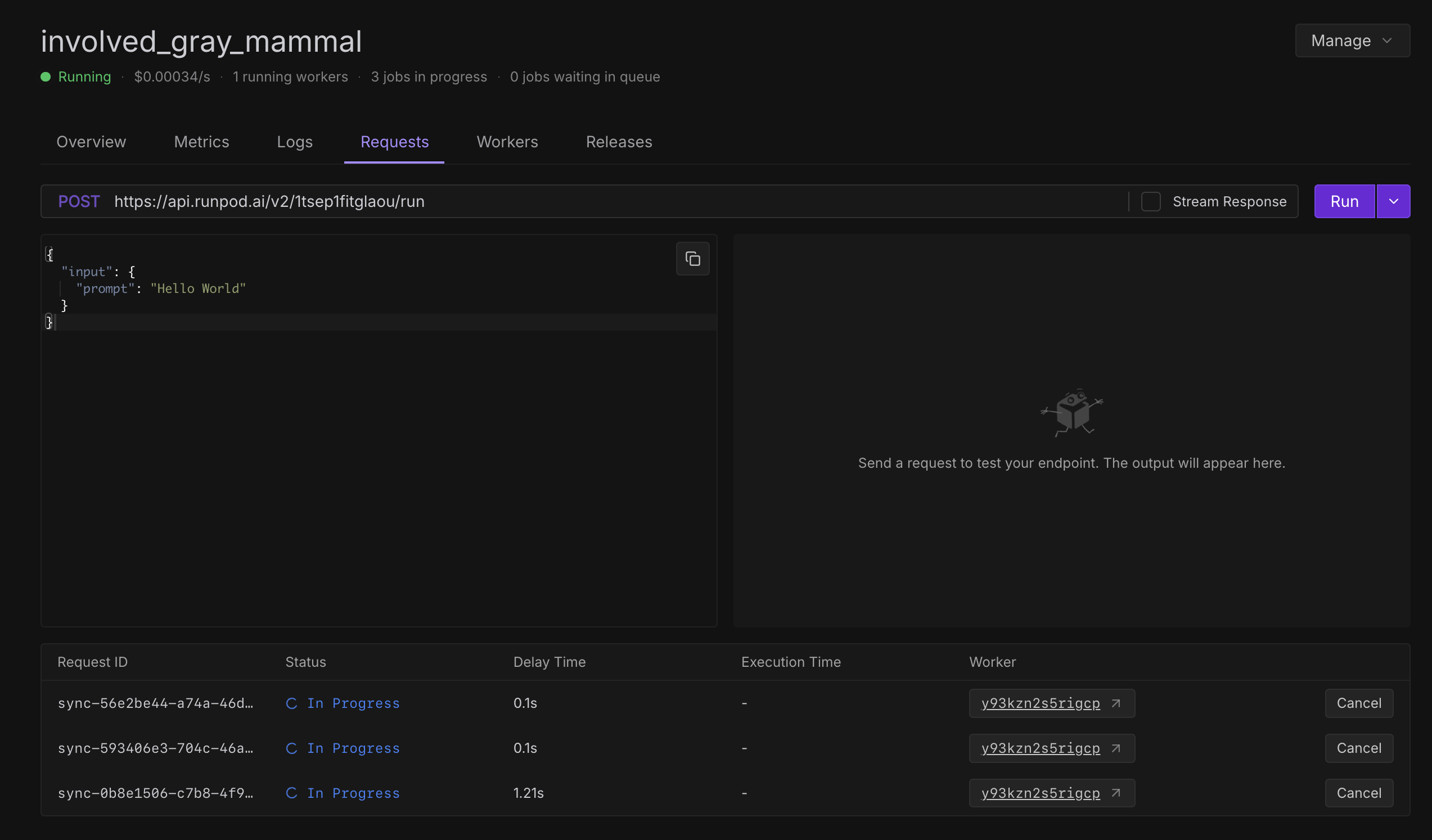The height and width of the screenshot is (840, 1432).
Task: Click the green Running status dot
Action: click(46, 76)
